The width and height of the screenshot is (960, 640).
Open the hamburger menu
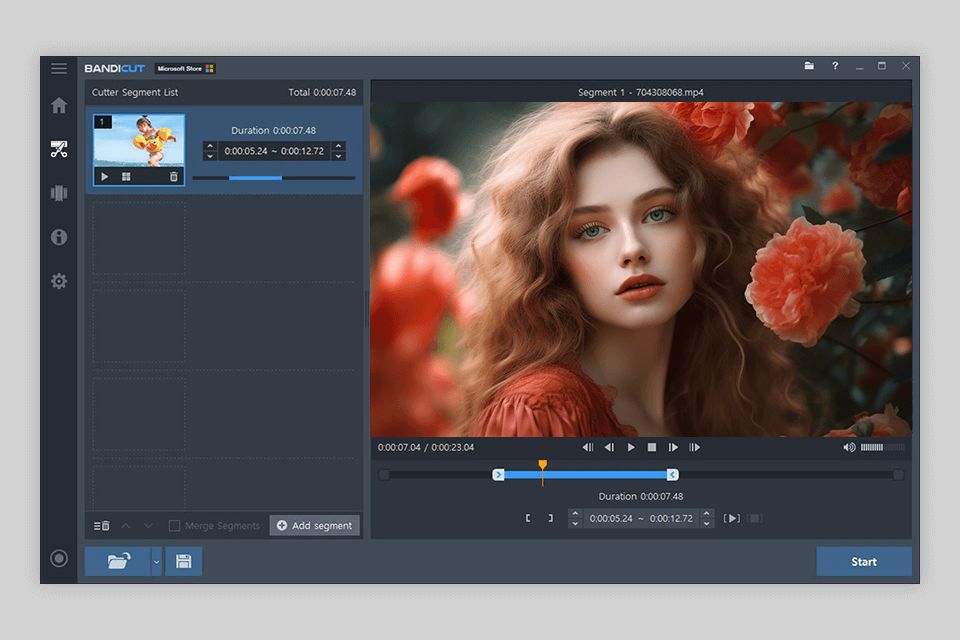pyautogui.click(x=59, y=68)
